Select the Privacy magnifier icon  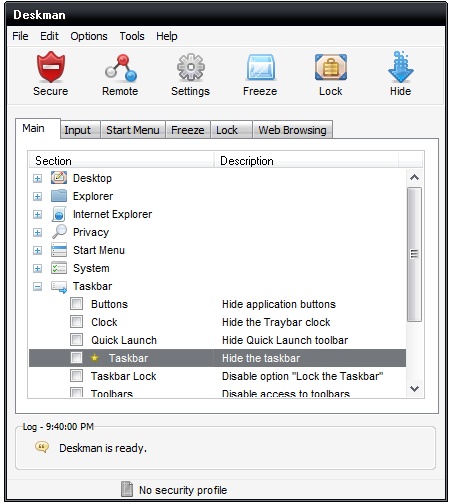tap(59, 232)
